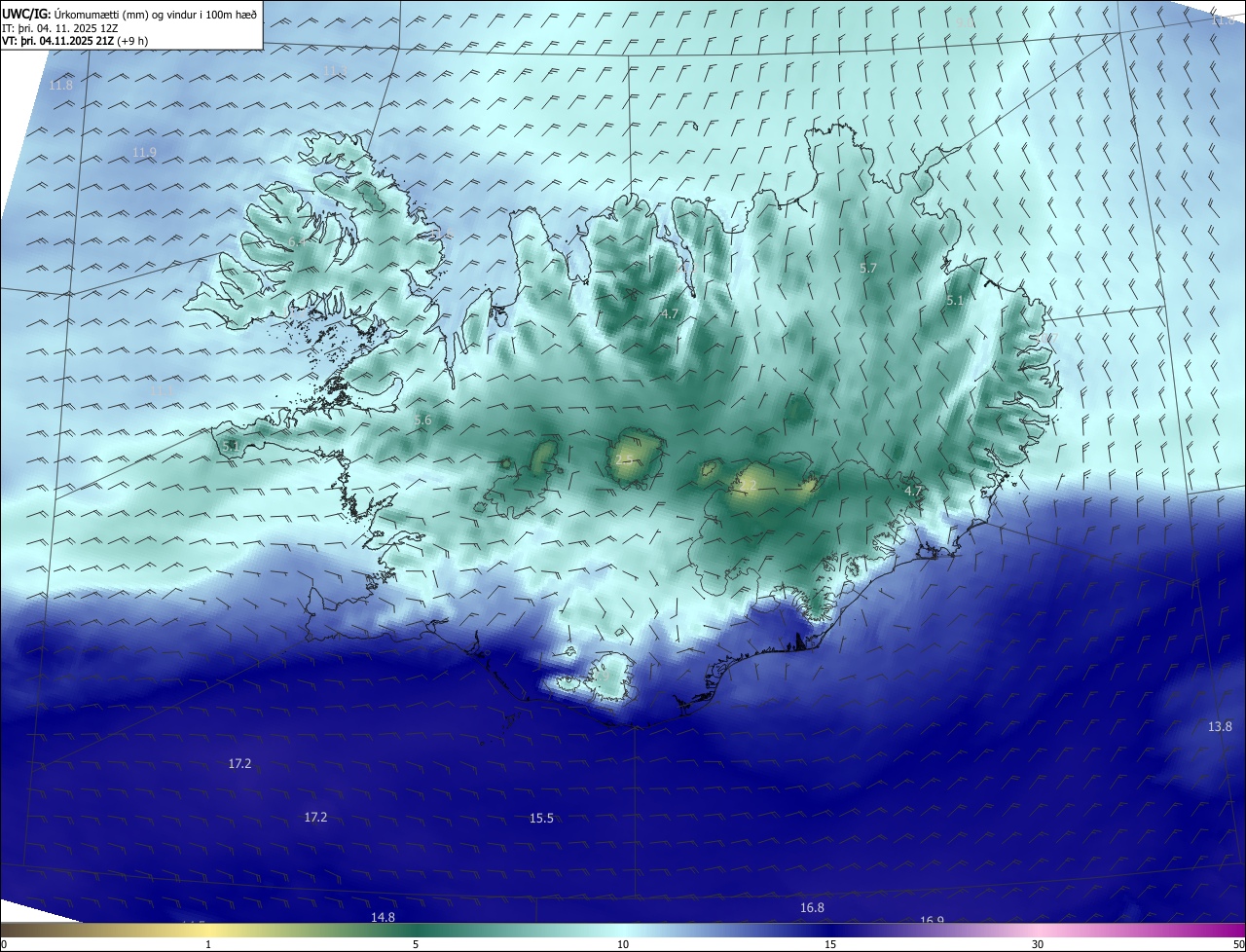Click the 5.6 value label
The image size is (1246, 952).
422,421
